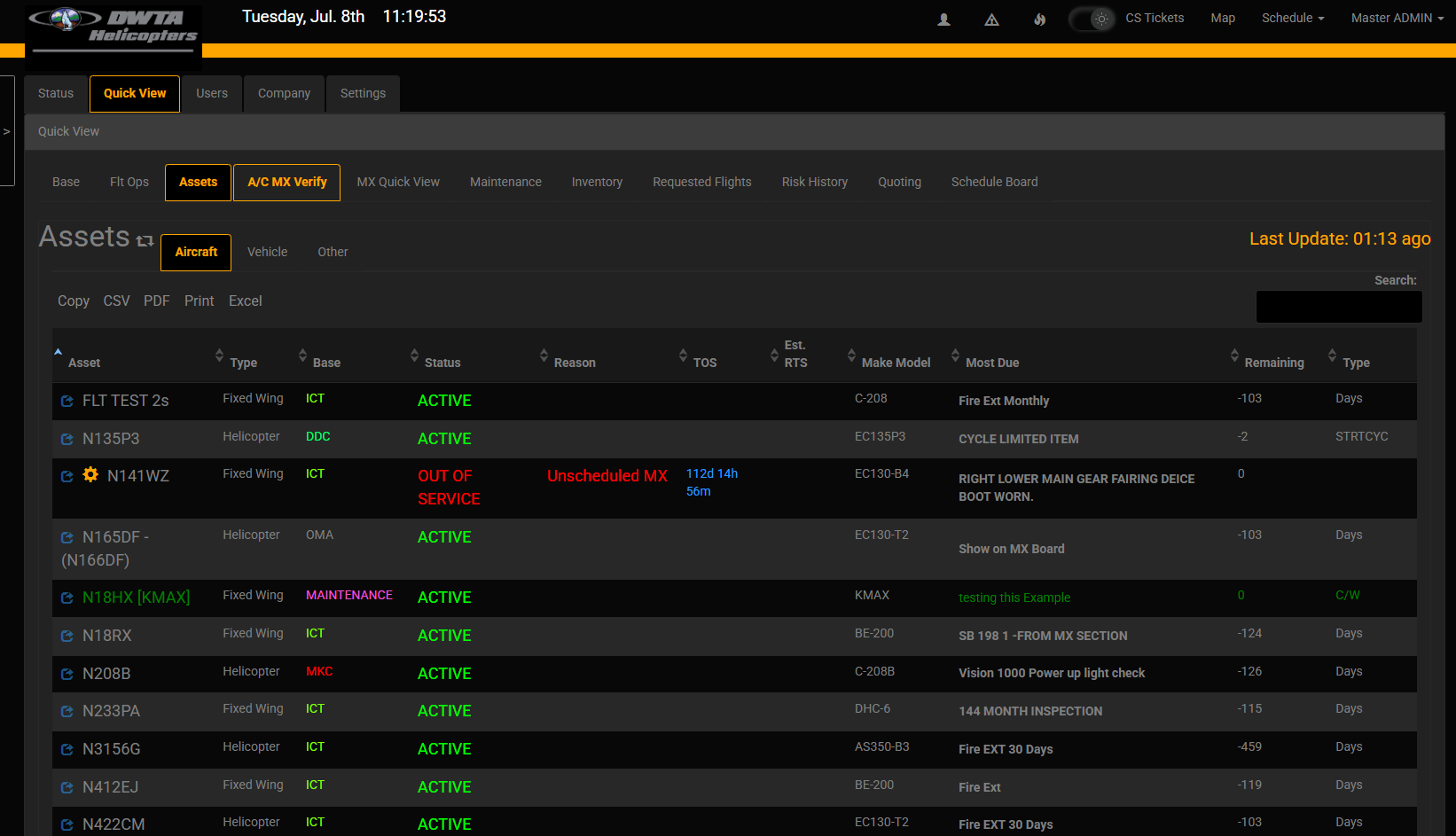Screen dimensions: 1456x836
Task: Select the Quick View top tab
Action: tap(135, 93)
